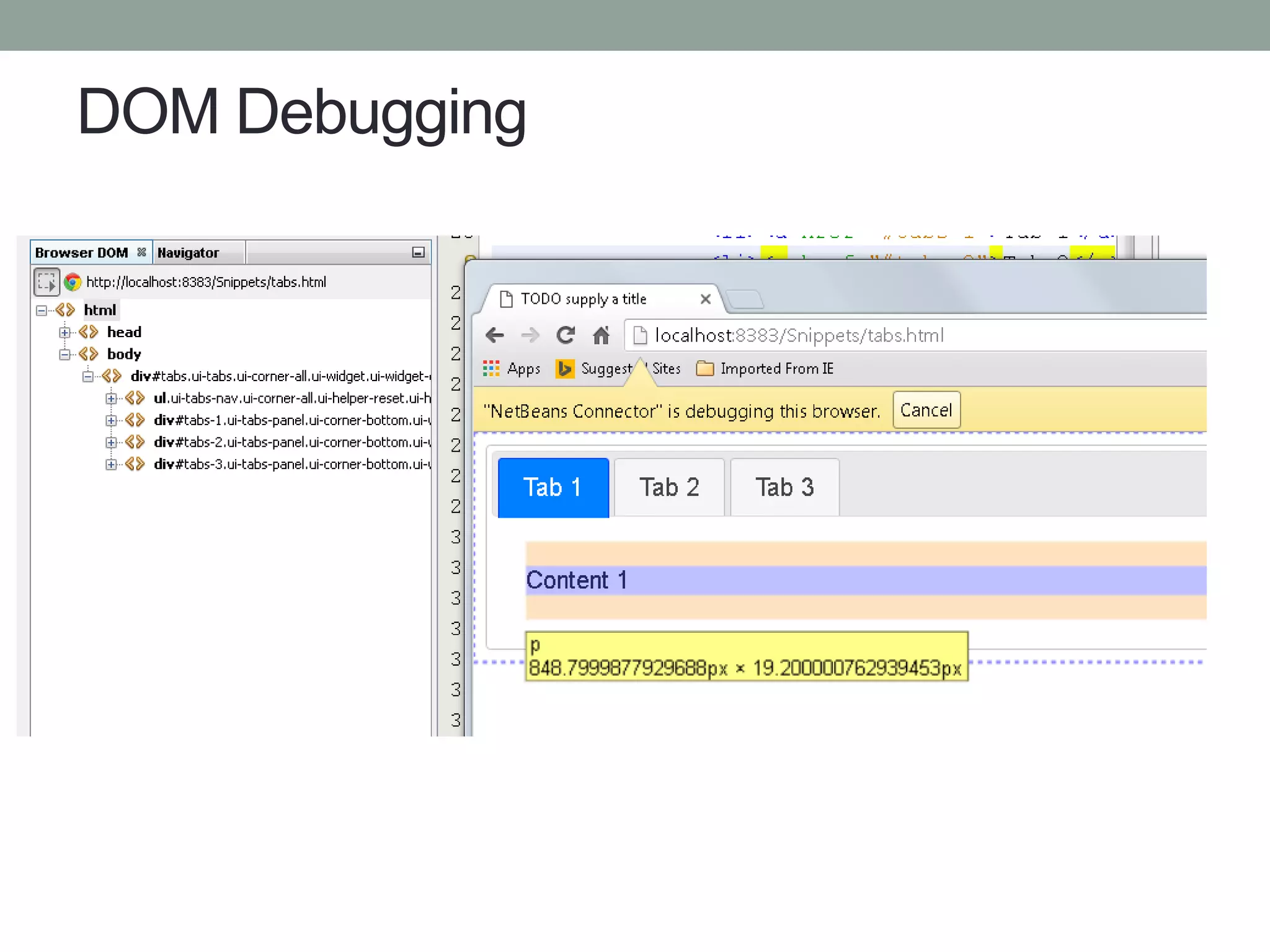Click the select-mode inspect icon in Browser DOM
1270x952 pixels.
(47, 283)
